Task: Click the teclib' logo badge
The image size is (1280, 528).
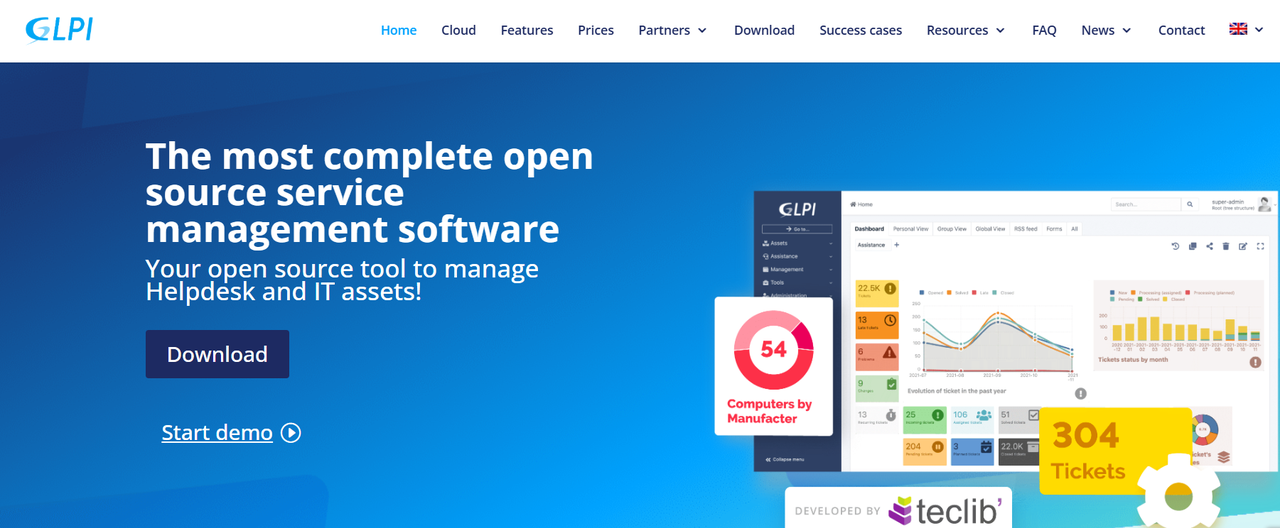Action: coord(898,509)
